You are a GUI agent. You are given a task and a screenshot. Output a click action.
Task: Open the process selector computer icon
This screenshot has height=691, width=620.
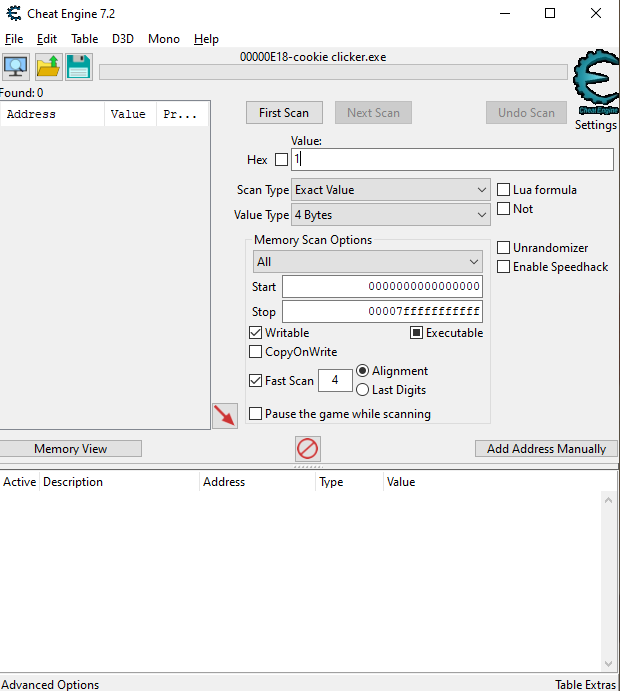(x=16, y=67)
